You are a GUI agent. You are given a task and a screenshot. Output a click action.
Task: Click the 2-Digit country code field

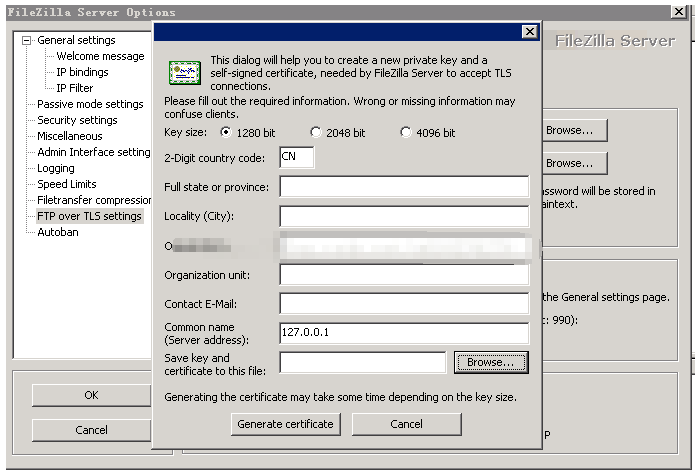pos(296,157)
